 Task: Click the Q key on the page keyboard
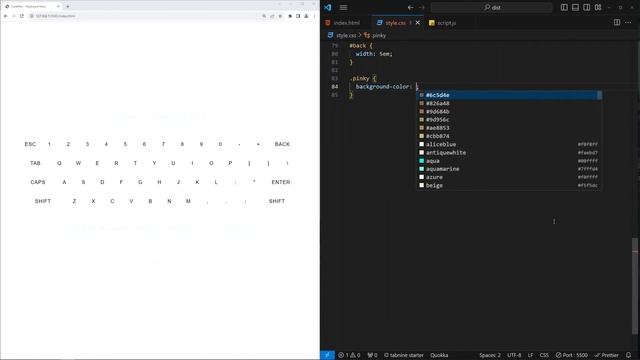(x=59, y=163)
